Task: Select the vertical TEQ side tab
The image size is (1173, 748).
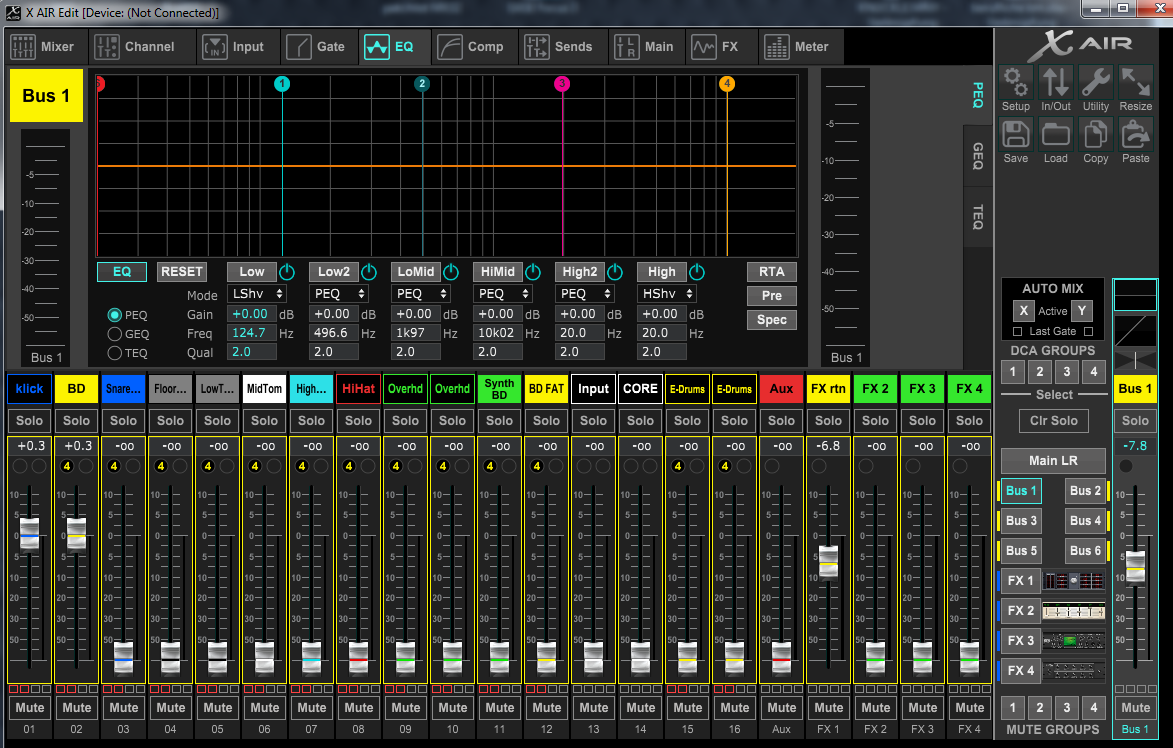Action: point(977,217)
